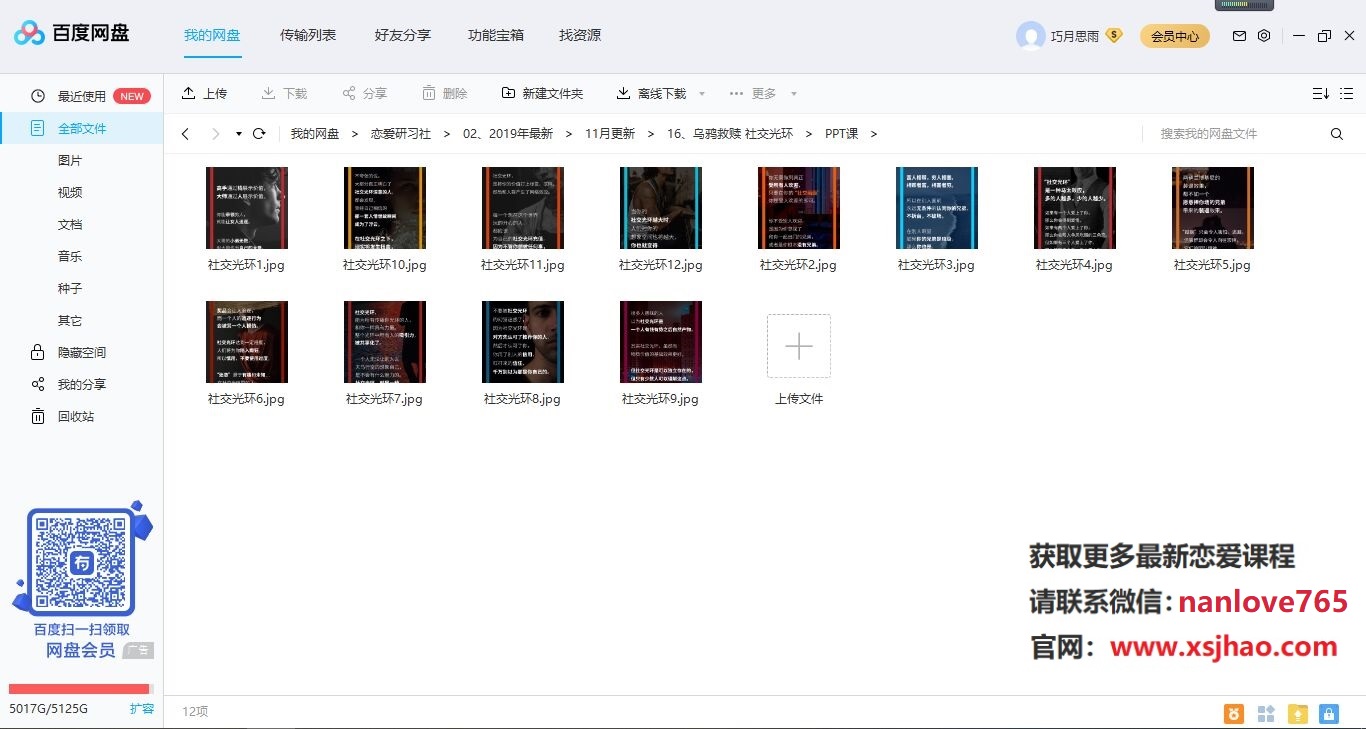This screenshot has height=729, width=1366.
Task: Click the gold coin badge beside username
Action: pos(1114,35)
